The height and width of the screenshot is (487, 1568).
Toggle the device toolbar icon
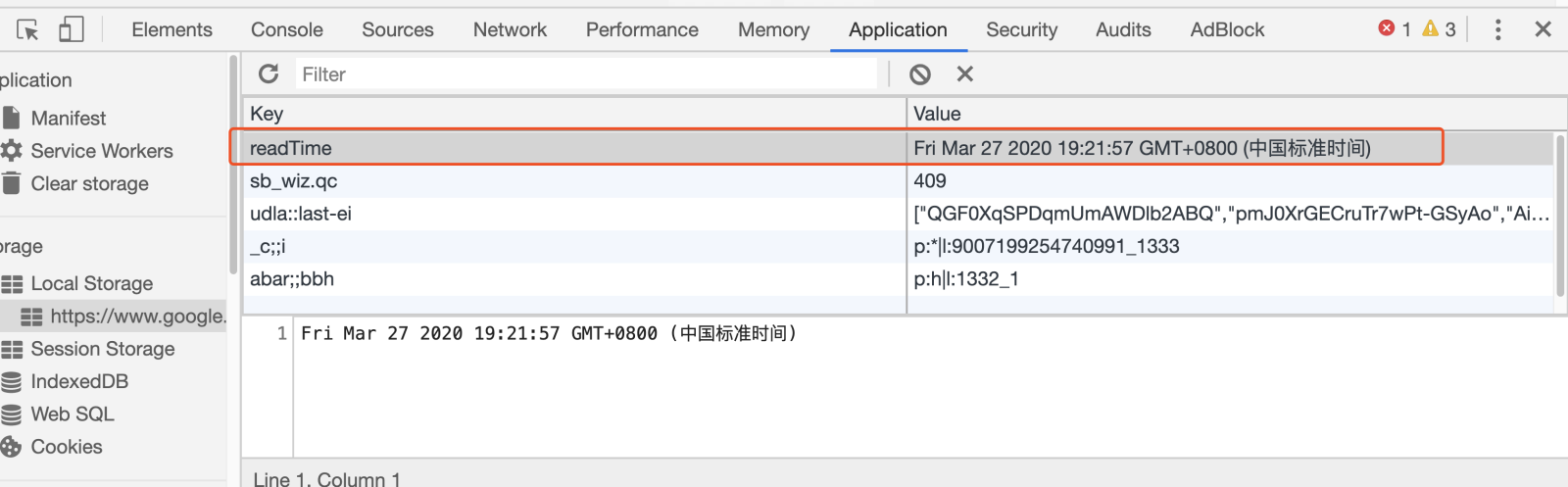71,29
